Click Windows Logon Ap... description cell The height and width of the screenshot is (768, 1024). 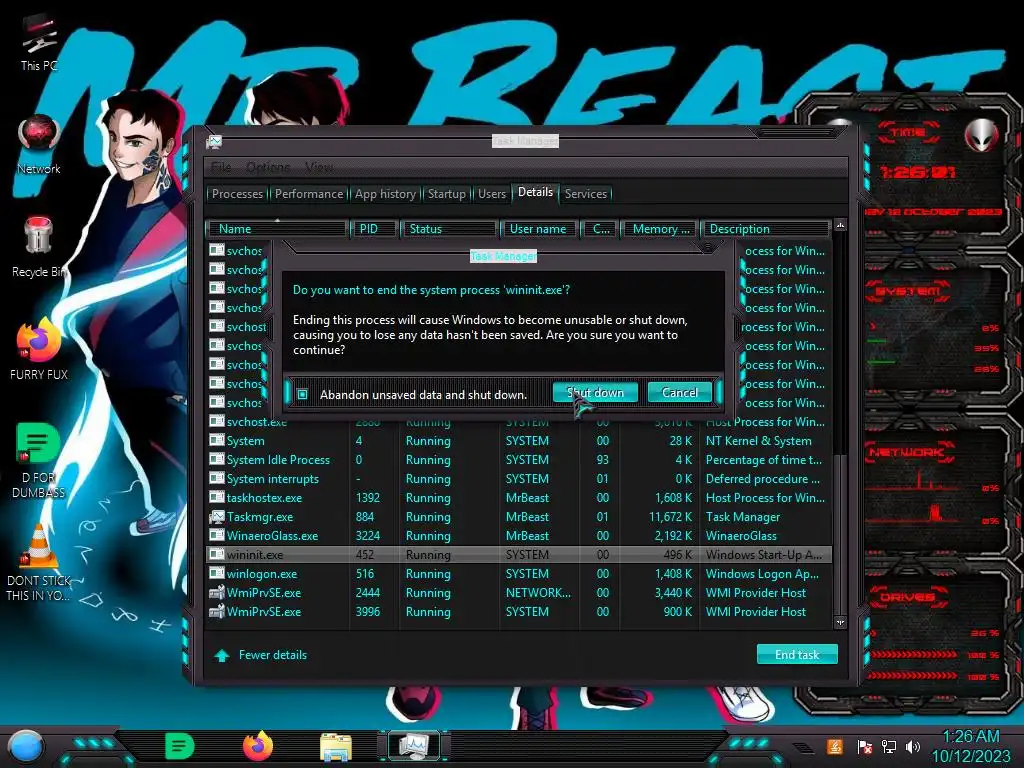[x=762, y=573]
